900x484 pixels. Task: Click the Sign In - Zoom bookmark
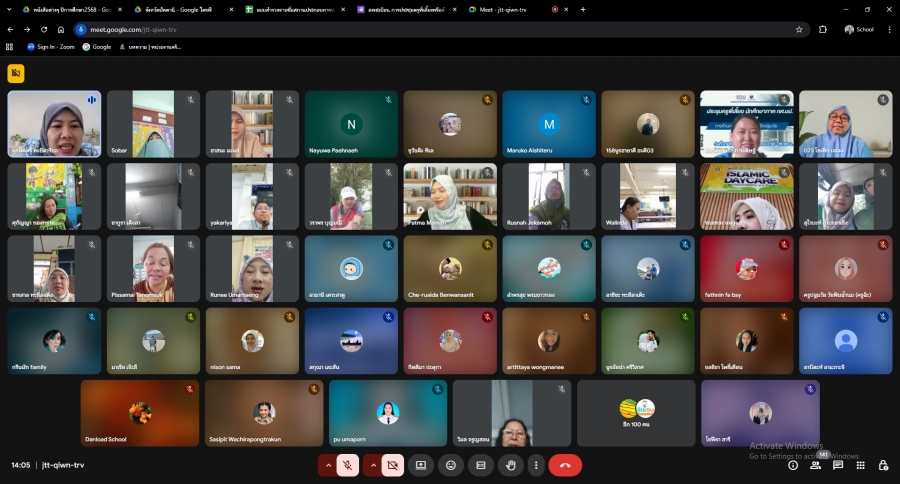[x=54, y=46]
